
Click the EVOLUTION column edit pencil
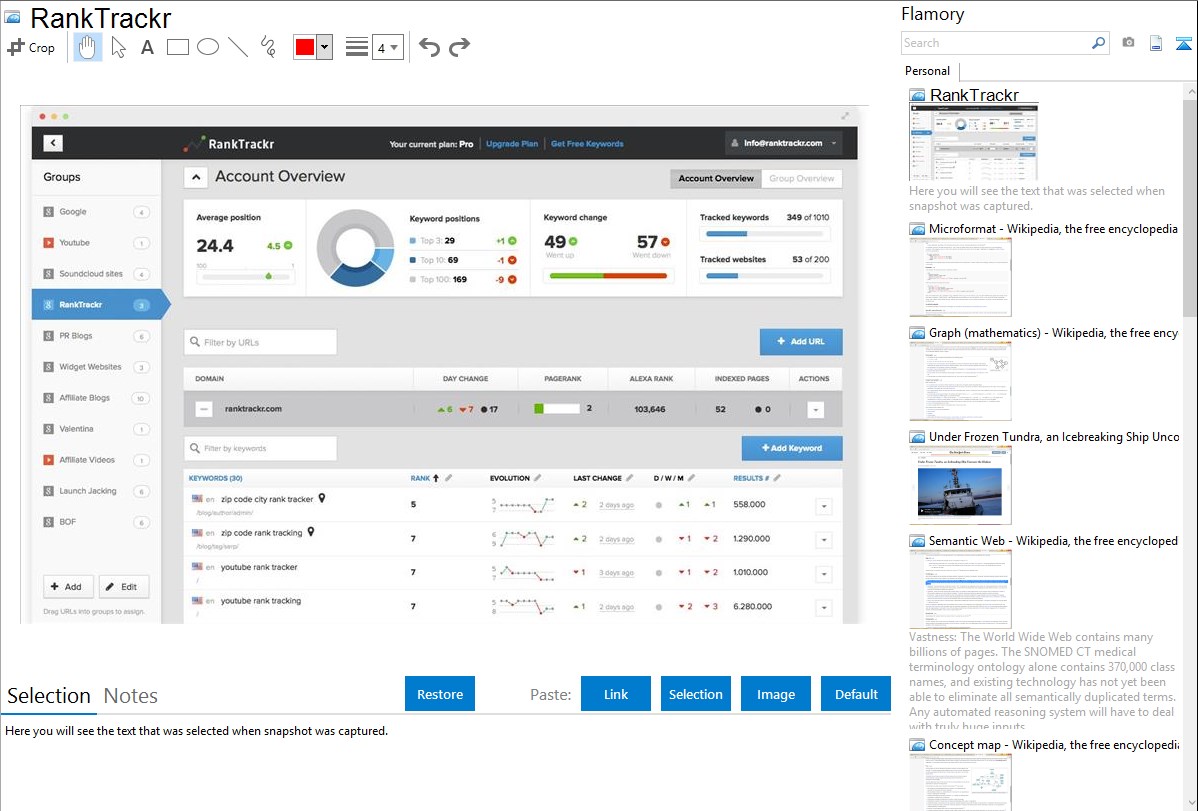[x=537, y=478]
